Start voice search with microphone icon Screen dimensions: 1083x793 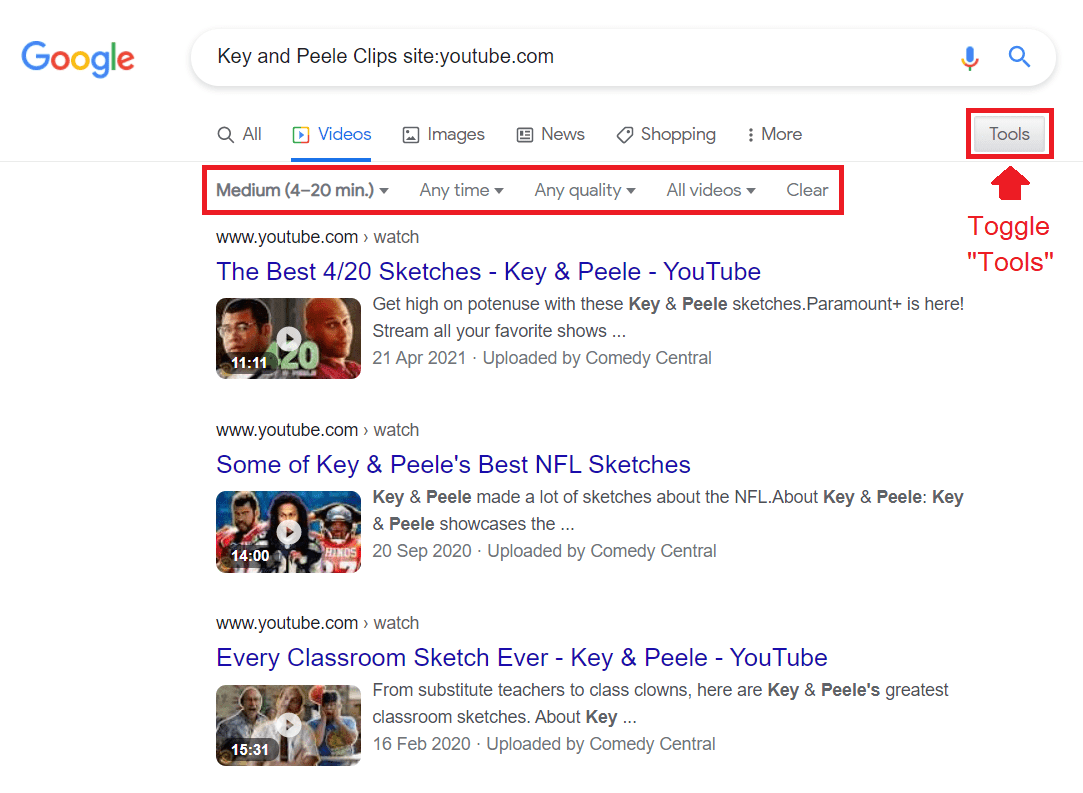pos(970,58)
